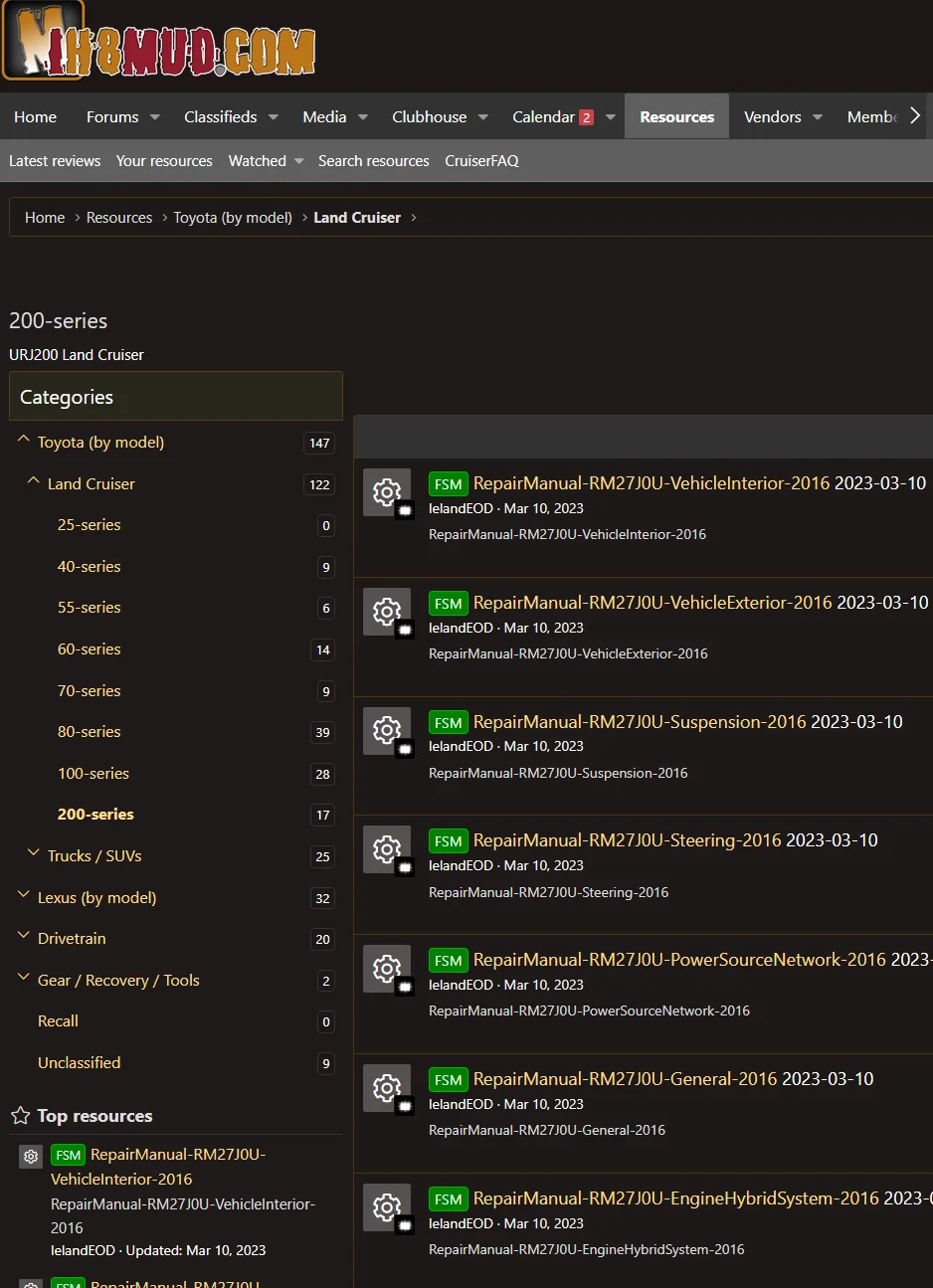Open the Classifieds tab

221,117
